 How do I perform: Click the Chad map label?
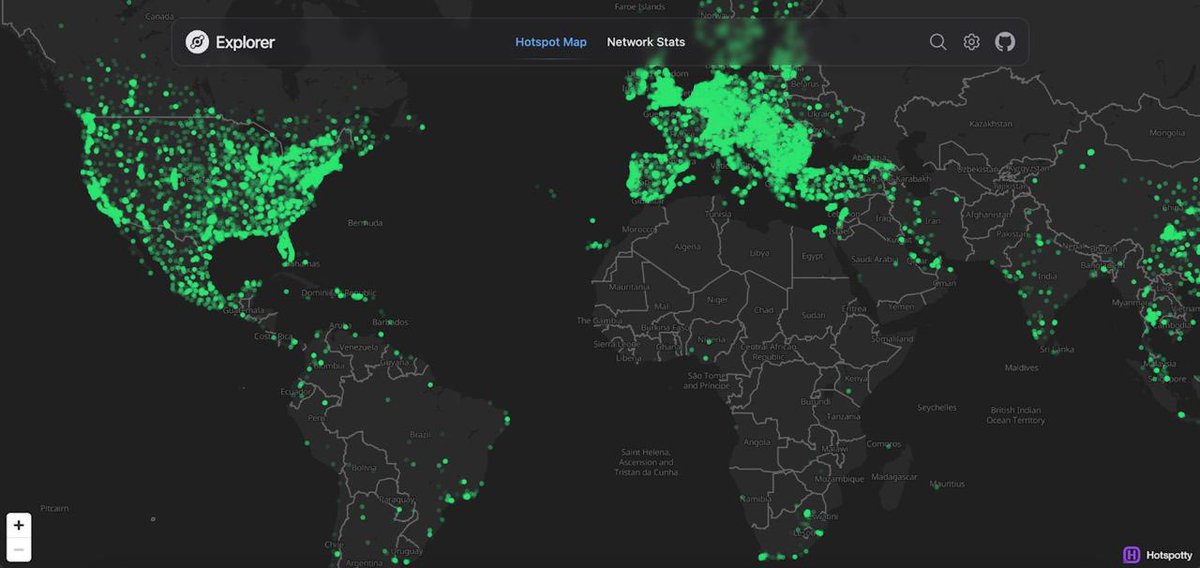[765, 310]
